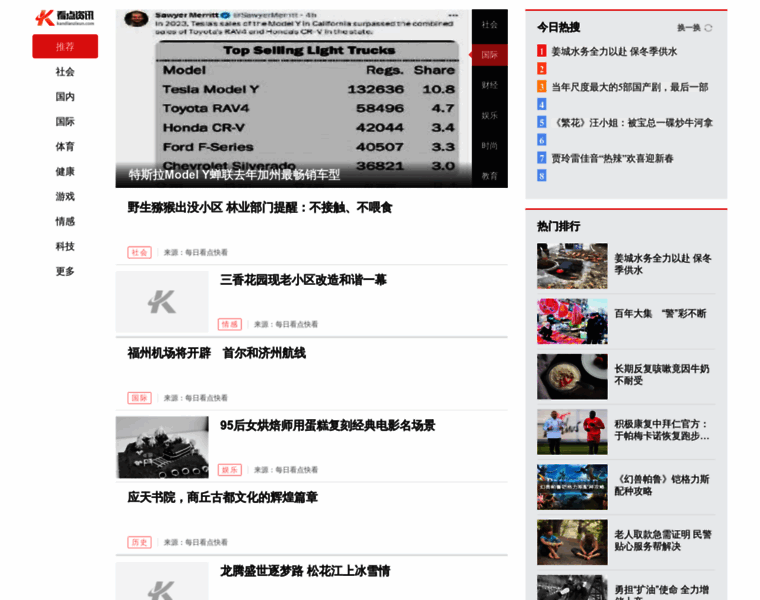Screen dimensions: 760x600
Task: Open ranking thumbnail for 长期反复咳嗽 story
Action: [572, 377]
